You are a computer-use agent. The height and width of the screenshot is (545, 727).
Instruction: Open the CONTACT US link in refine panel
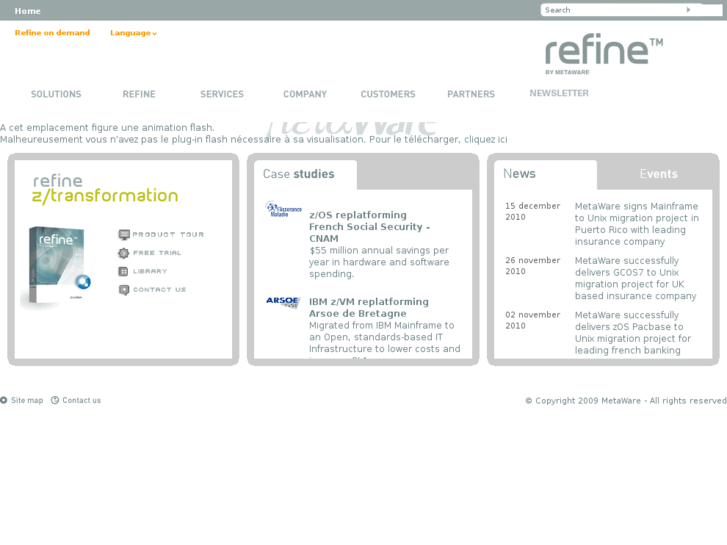[159, 289]
